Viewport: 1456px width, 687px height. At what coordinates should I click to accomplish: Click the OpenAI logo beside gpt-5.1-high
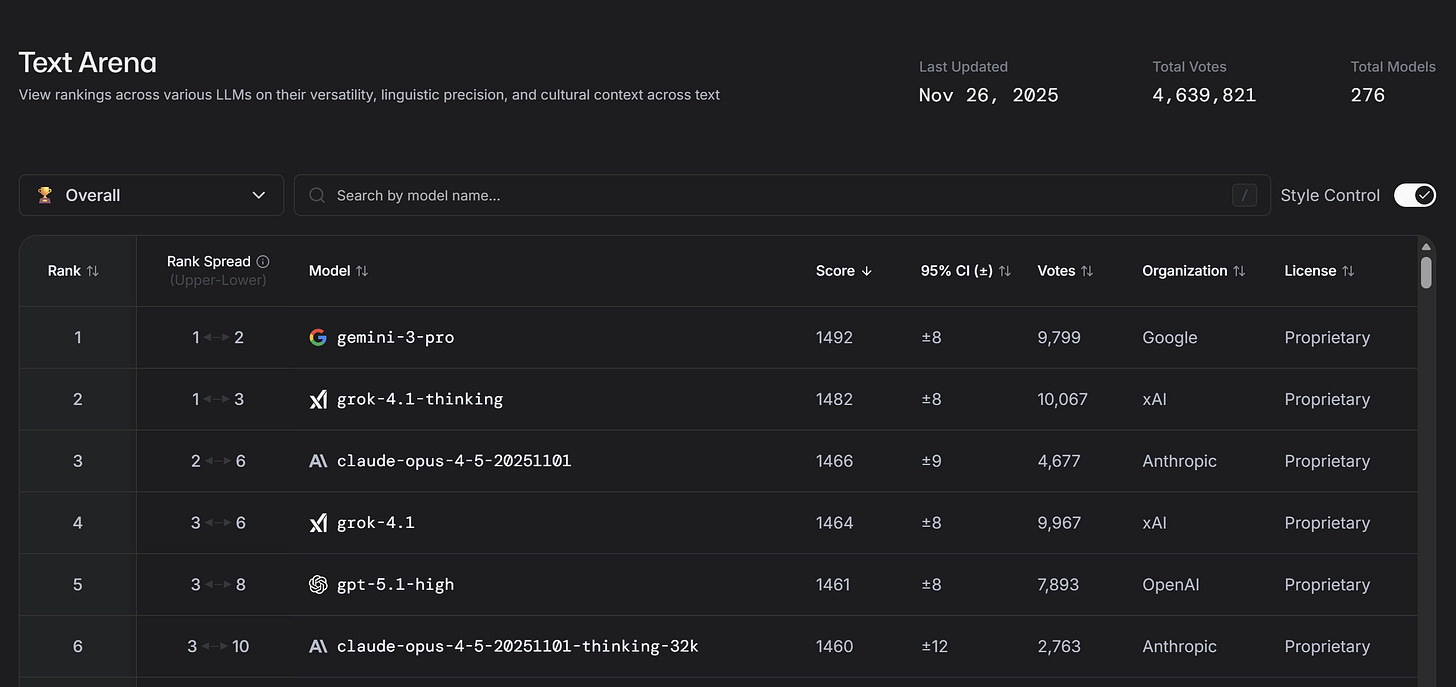point(318,585)
